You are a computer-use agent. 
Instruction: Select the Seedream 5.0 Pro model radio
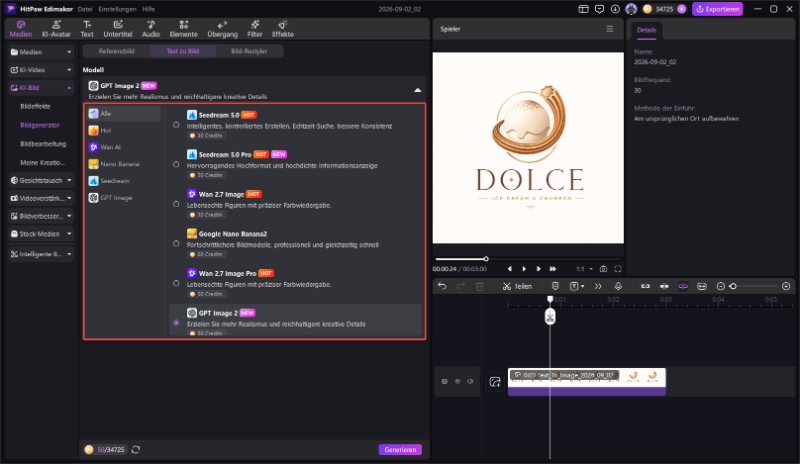(176, 164)
